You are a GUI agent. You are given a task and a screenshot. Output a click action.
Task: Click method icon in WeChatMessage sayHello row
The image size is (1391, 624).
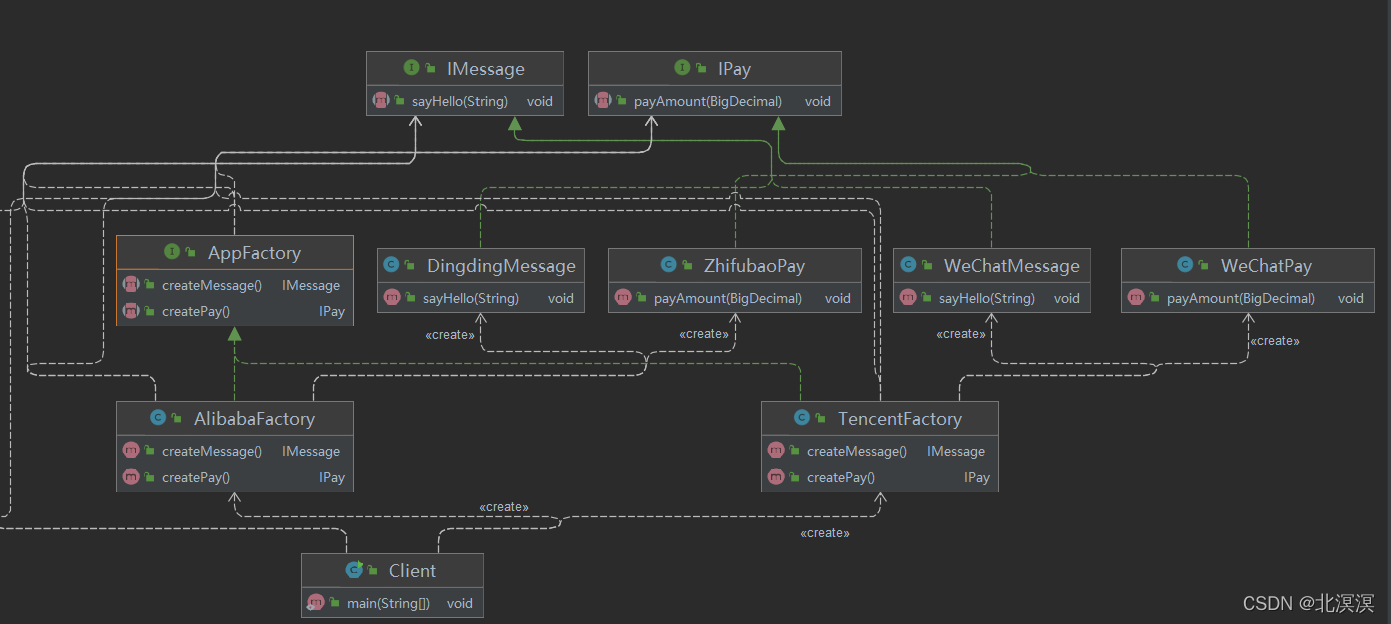908,297
